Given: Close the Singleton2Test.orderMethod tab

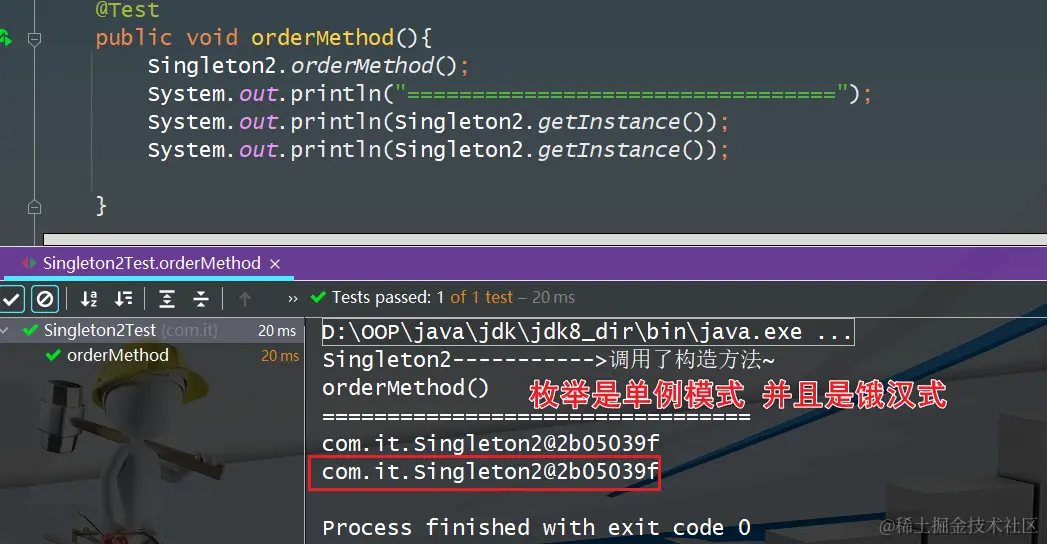Looking at the screenshot, I should [x=275, y=264].
